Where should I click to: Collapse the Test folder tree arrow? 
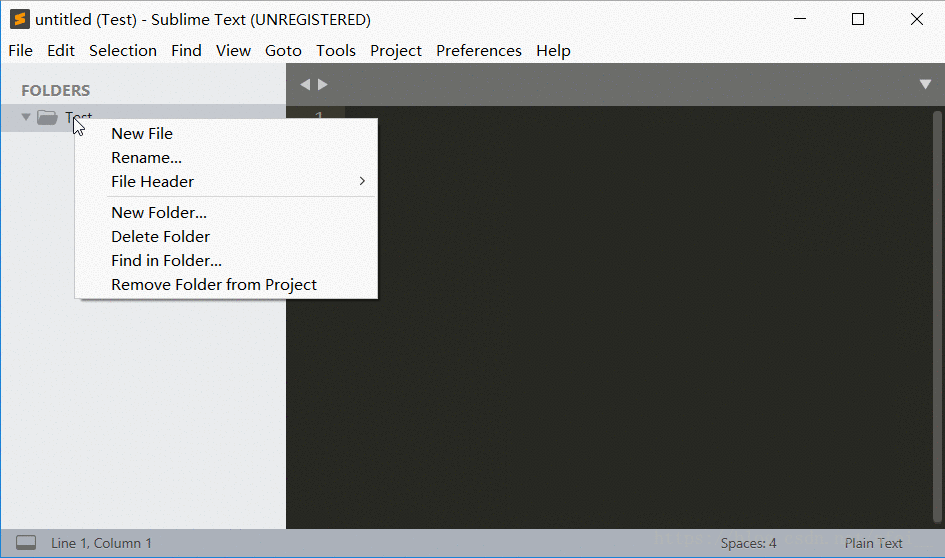26,117
